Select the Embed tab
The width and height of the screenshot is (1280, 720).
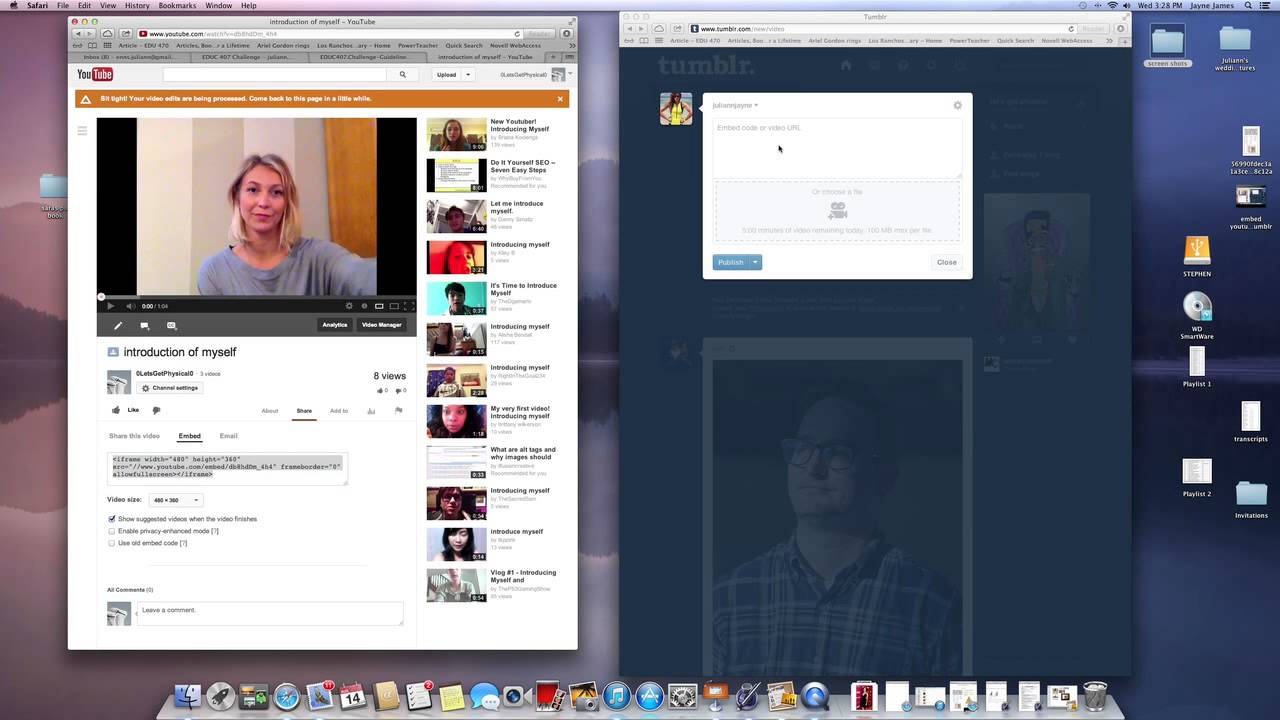point(189,436)
